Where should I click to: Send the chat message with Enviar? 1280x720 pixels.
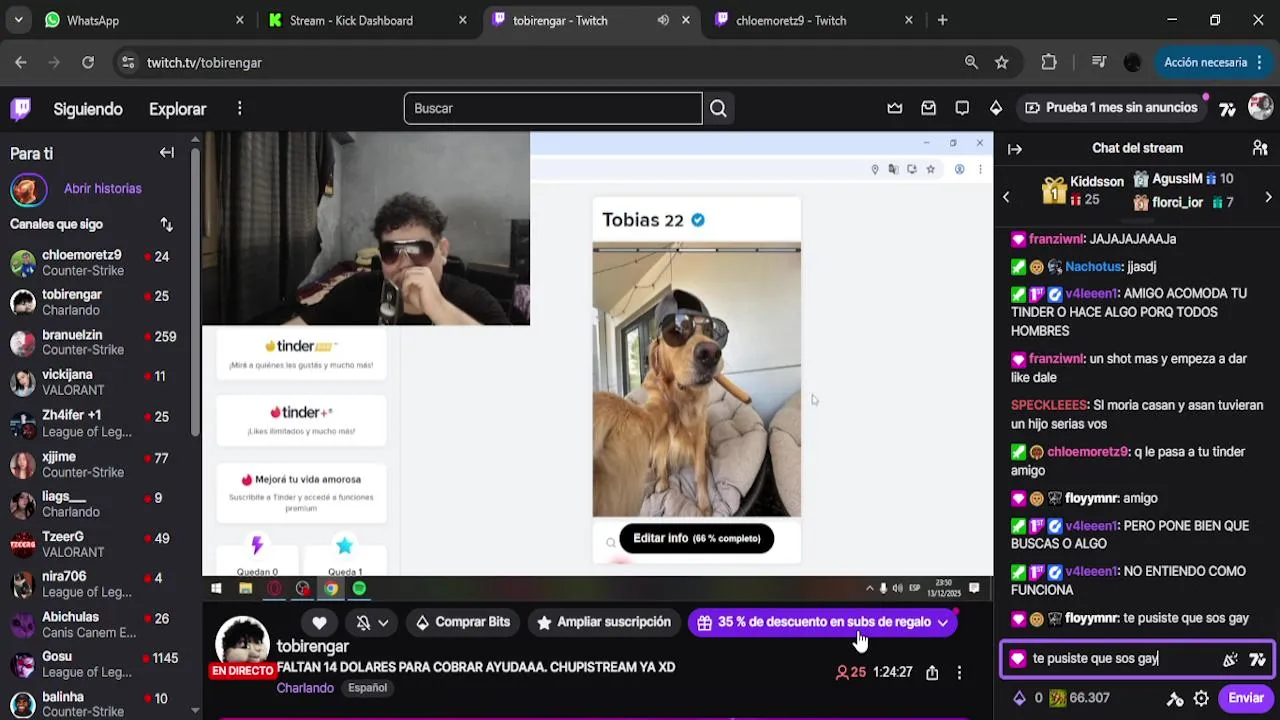pyautogui.click(x=1245, y=699)
